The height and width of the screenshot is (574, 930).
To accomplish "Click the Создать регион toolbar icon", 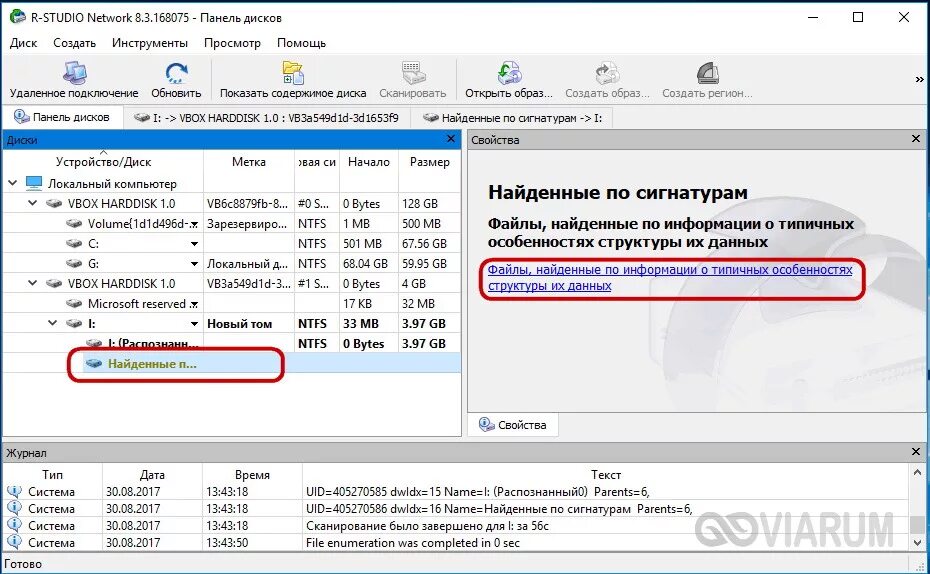I will [707, 73].
